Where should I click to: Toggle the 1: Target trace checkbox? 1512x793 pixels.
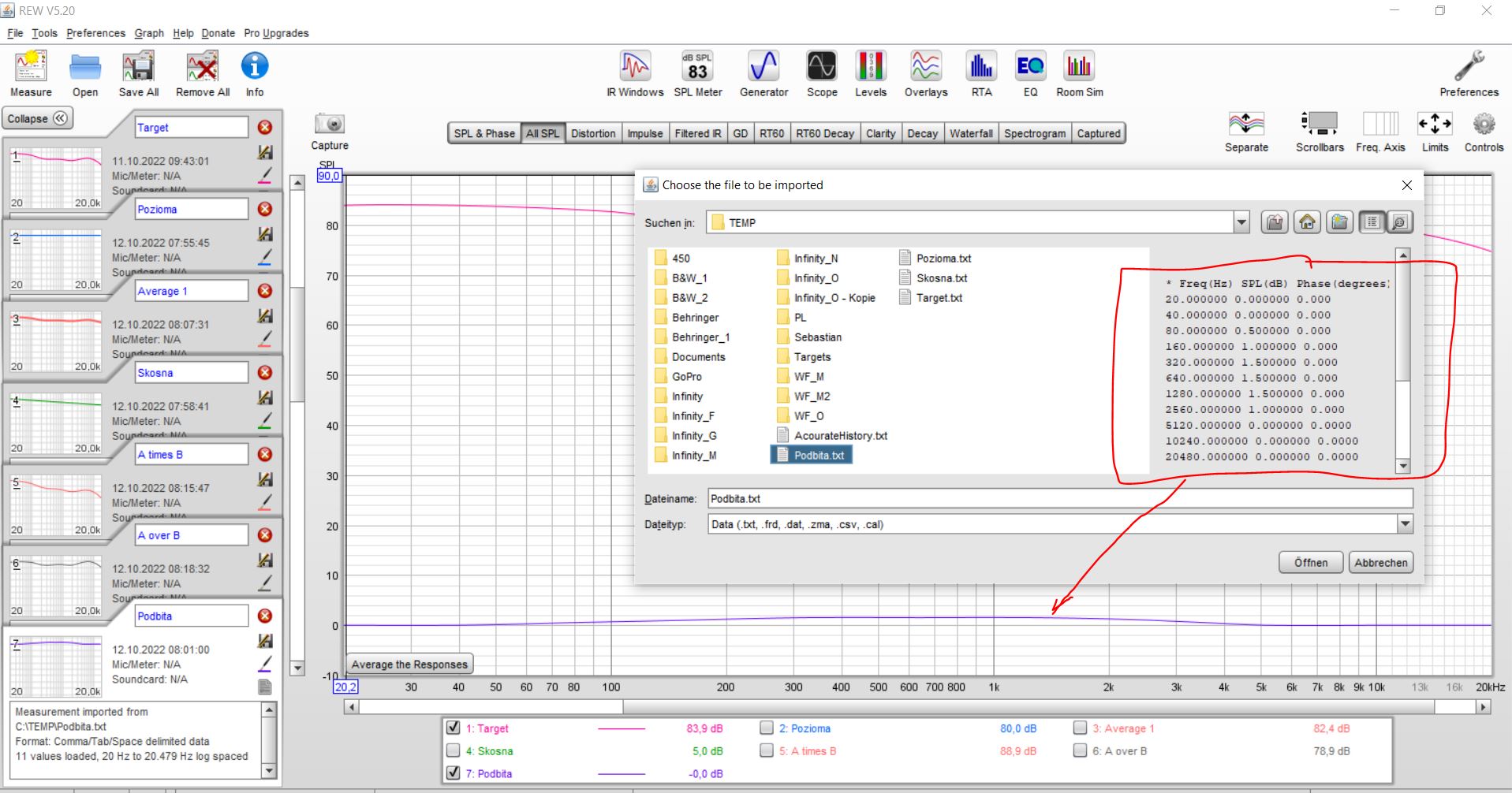click(453, 728)
